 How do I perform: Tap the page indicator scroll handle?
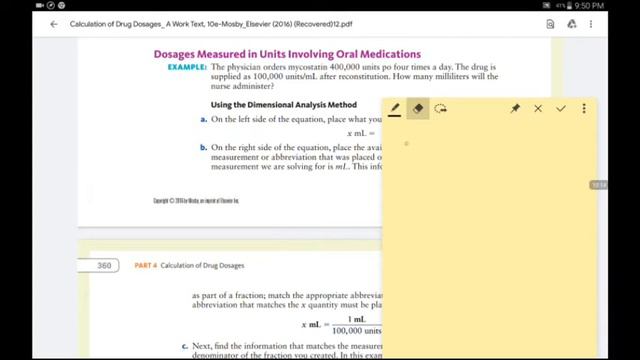coord(598,185)
